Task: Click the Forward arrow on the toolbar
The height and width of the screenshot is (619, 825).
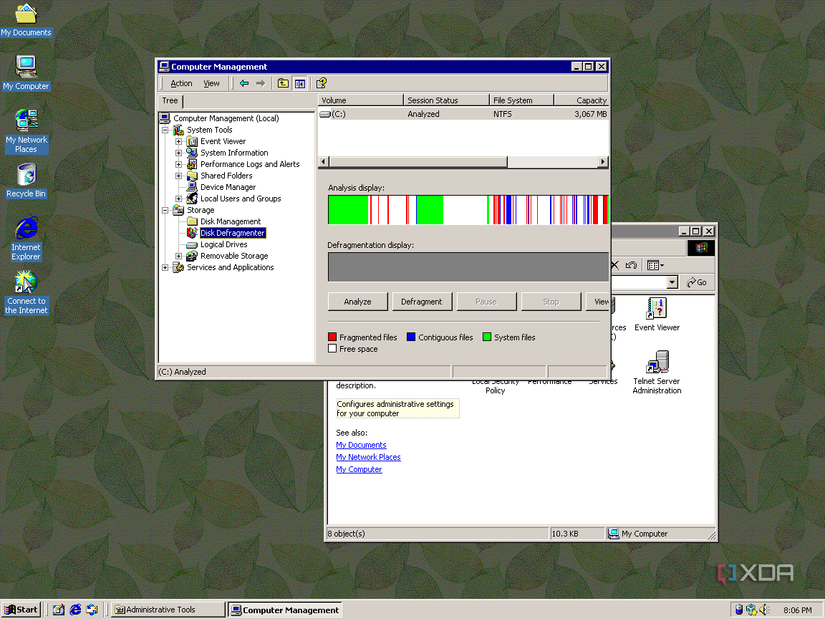Action: point(259,83)
